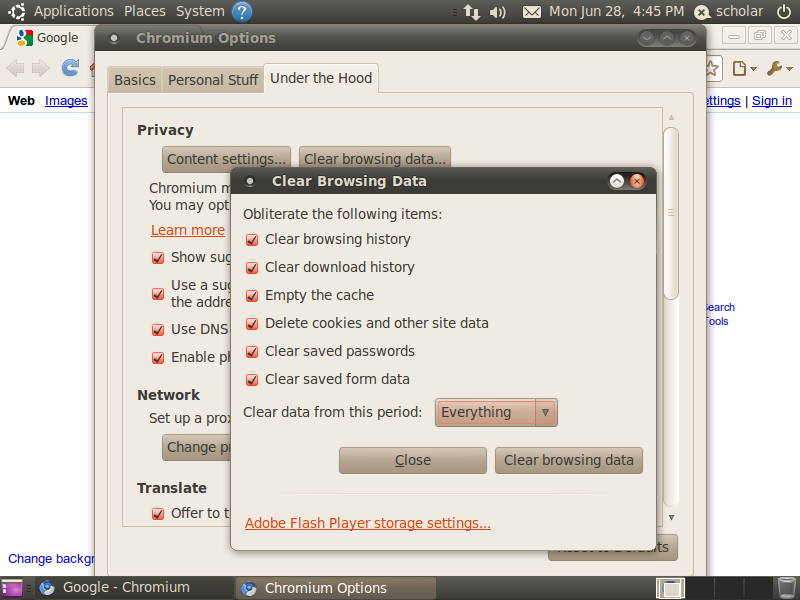Click the Google favicon on browser tab

click(x=24, y=38)
